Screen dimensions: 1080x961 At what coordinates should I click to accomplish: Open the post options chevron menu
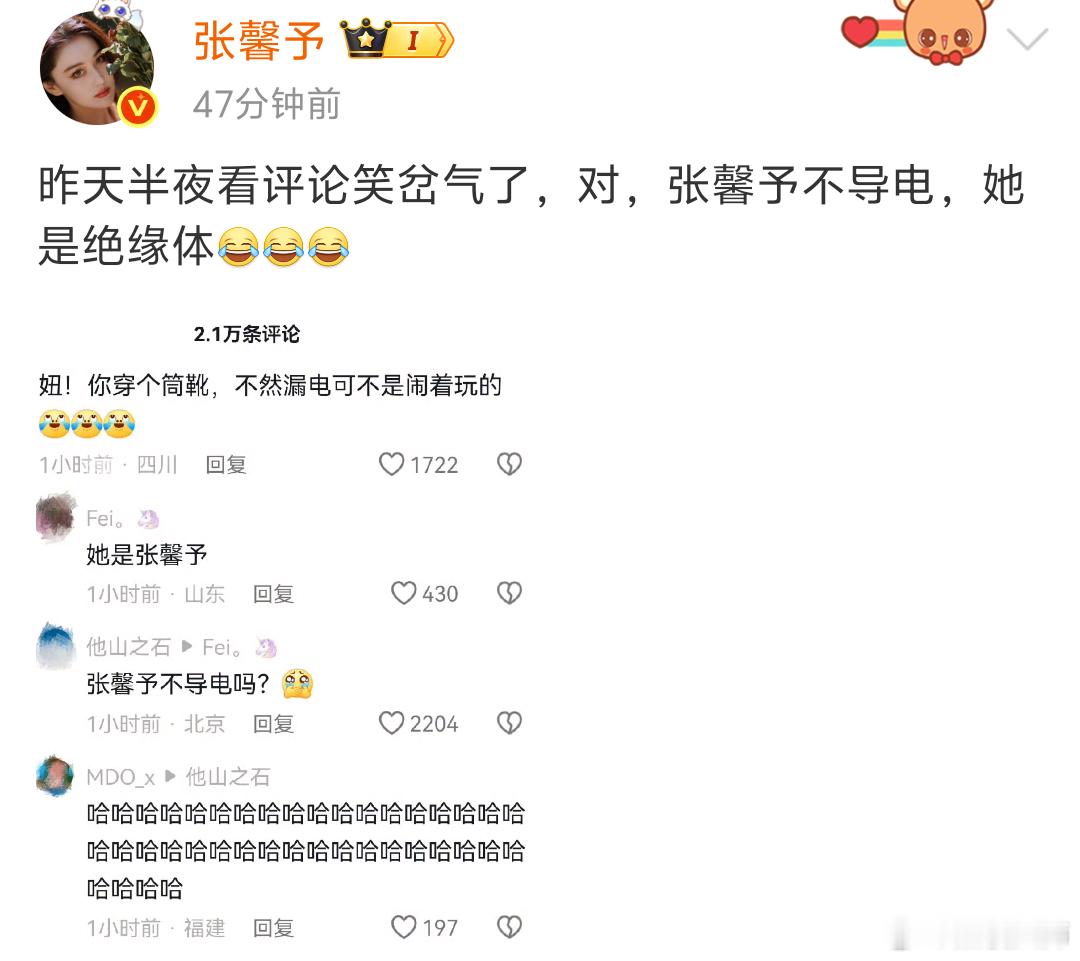[x=1027, y=39]
